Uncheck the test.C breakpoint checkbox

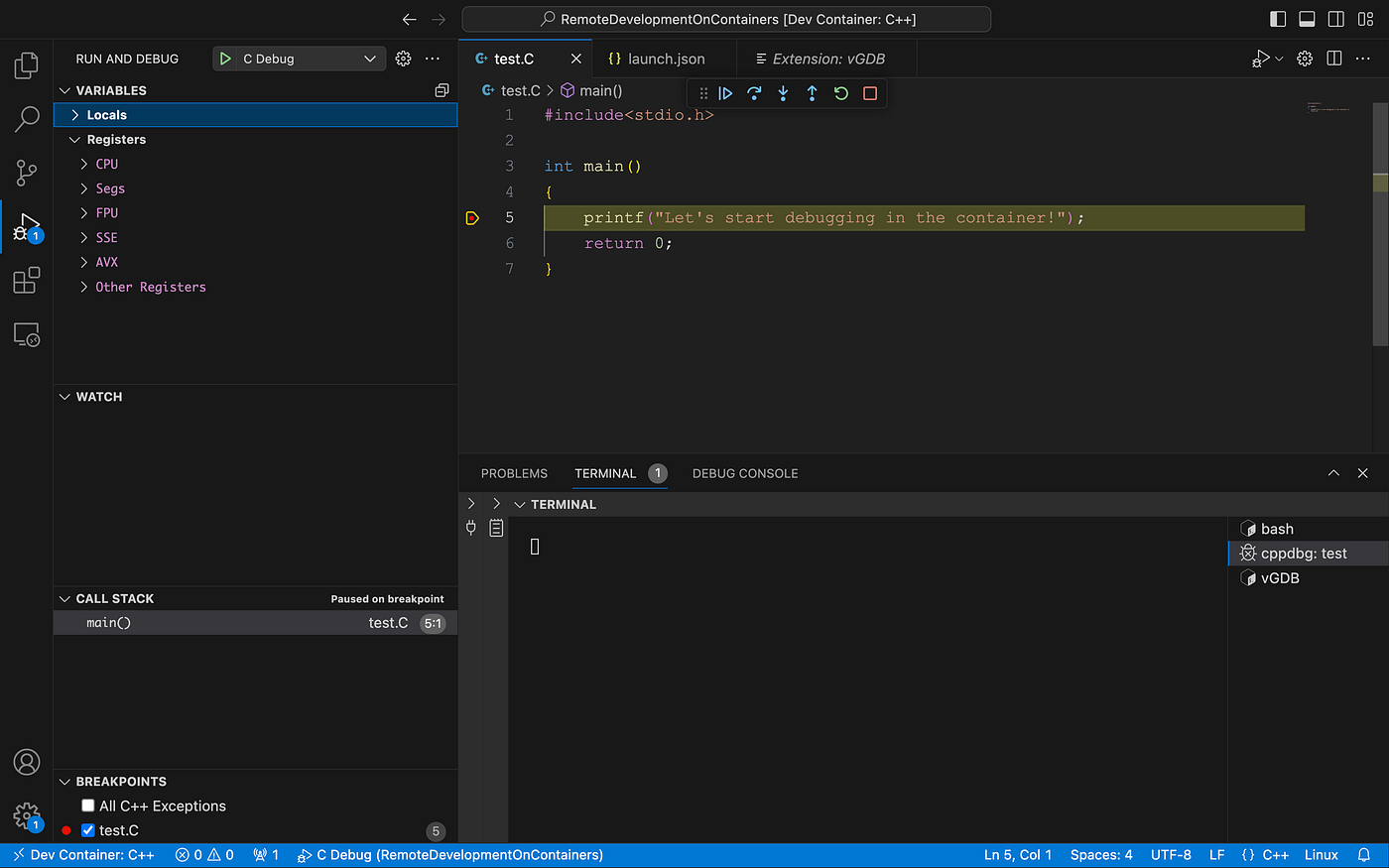tap(88, 830)
